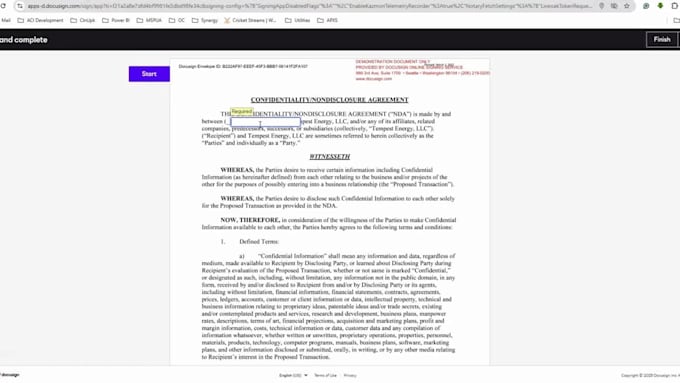Click the extensions puzzle icon in the toolbar
Screen dimensions: 680x383
coord(675,6)
